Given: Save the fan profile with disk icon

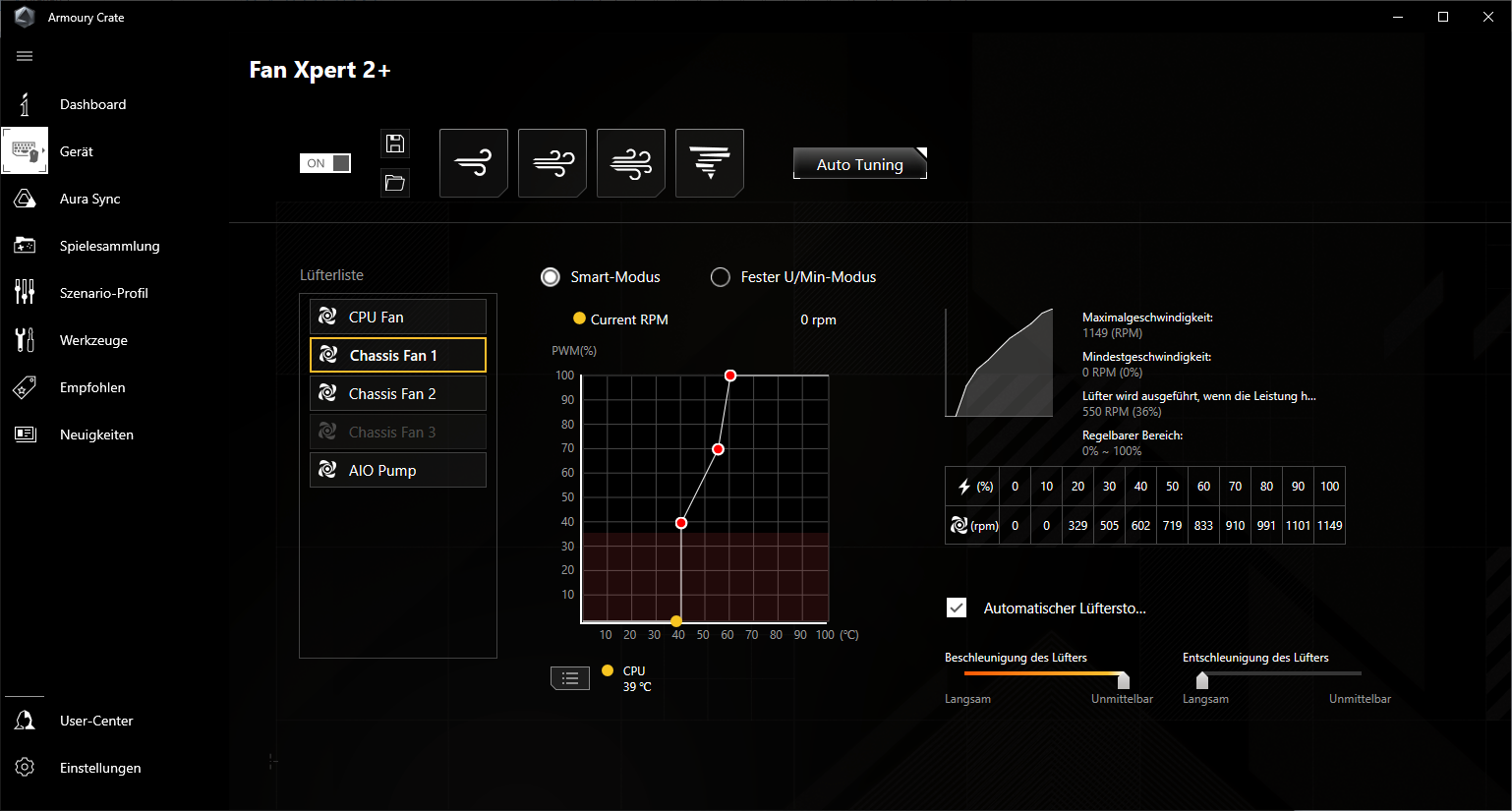Looking at the screenshot, I should click(395, 144).
